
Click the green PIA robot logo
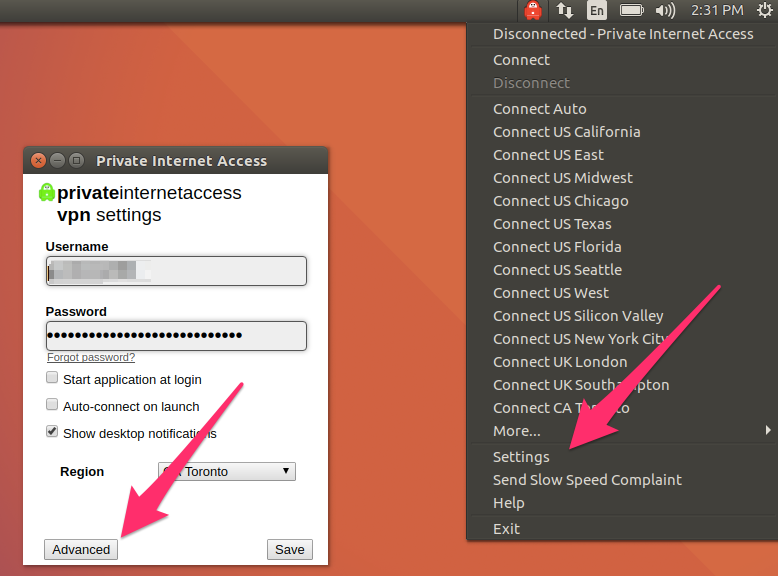pos(47,192)
